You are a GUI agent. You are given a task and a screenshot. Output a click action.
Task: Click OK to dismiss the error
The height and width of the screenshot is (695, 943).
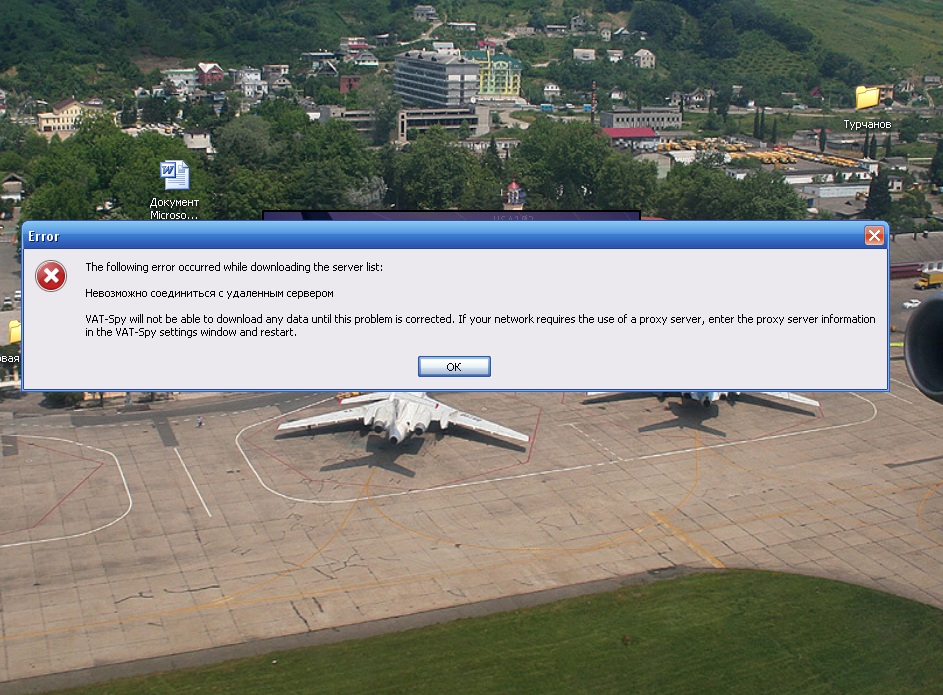click(454, 367)
